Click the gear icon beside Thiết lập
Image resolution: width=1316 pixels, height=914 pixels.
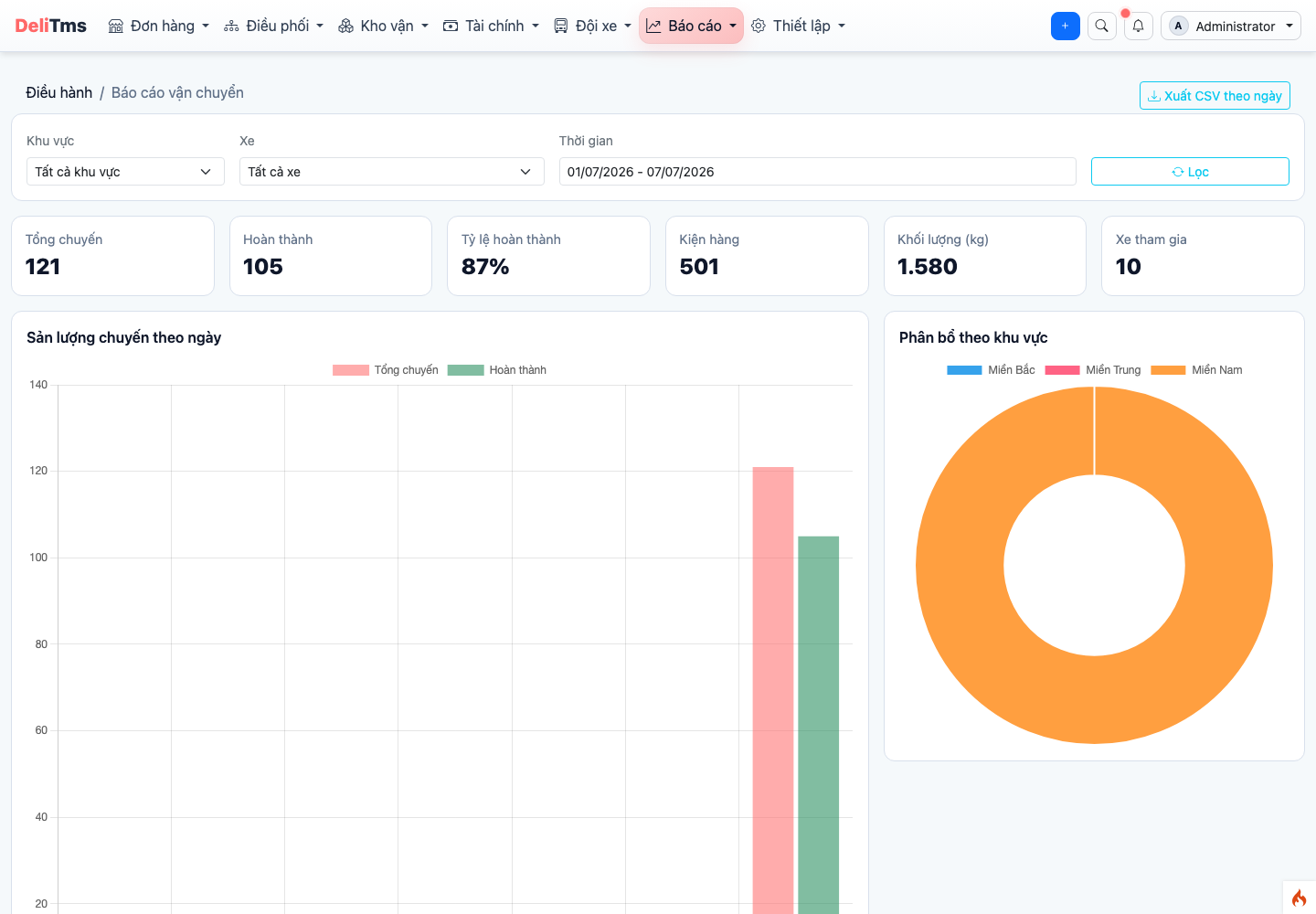pyautogui.click(x=759, y=26)
